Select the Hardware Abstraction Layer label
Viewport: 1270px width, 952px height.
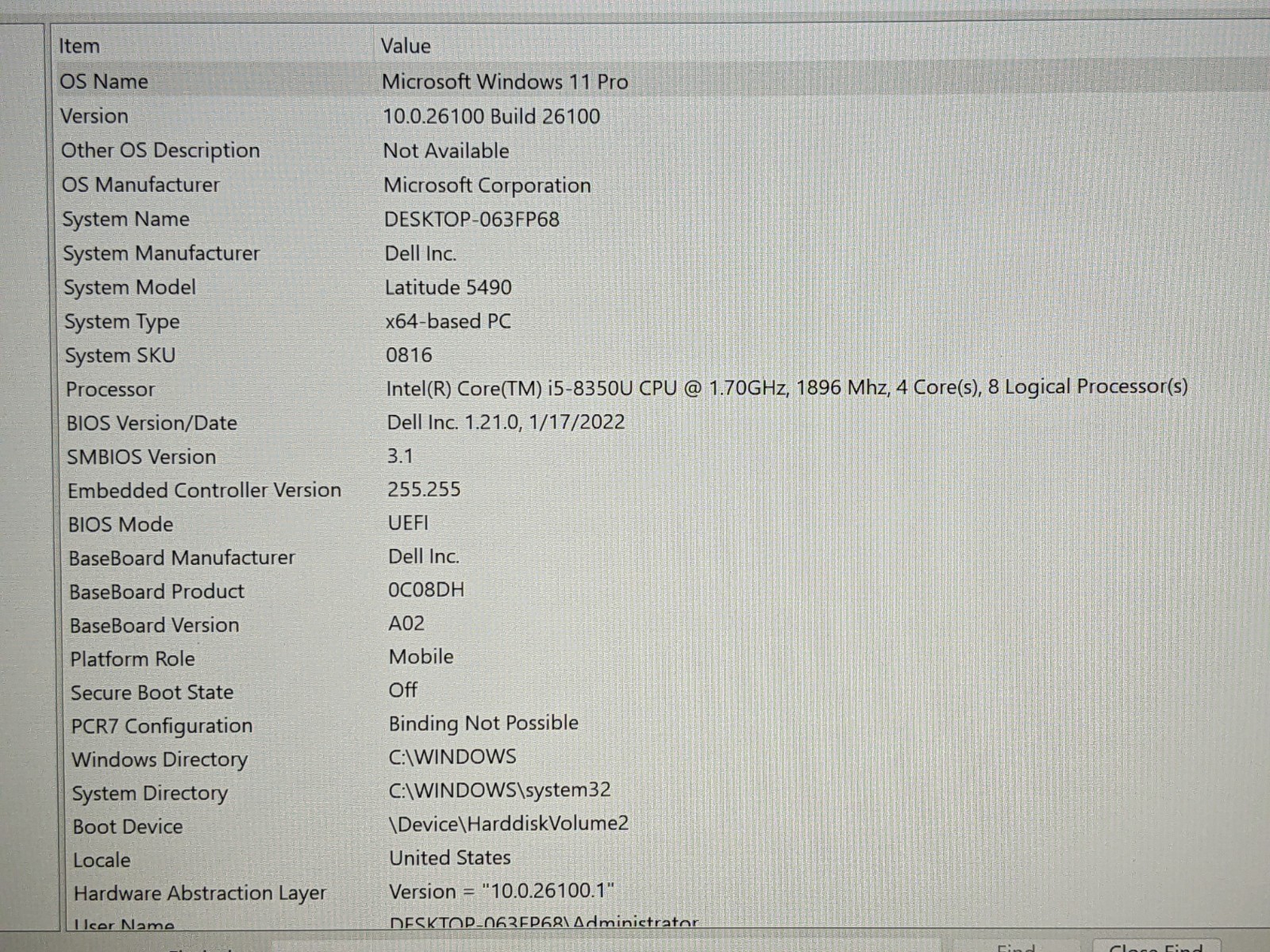[200, 893]
